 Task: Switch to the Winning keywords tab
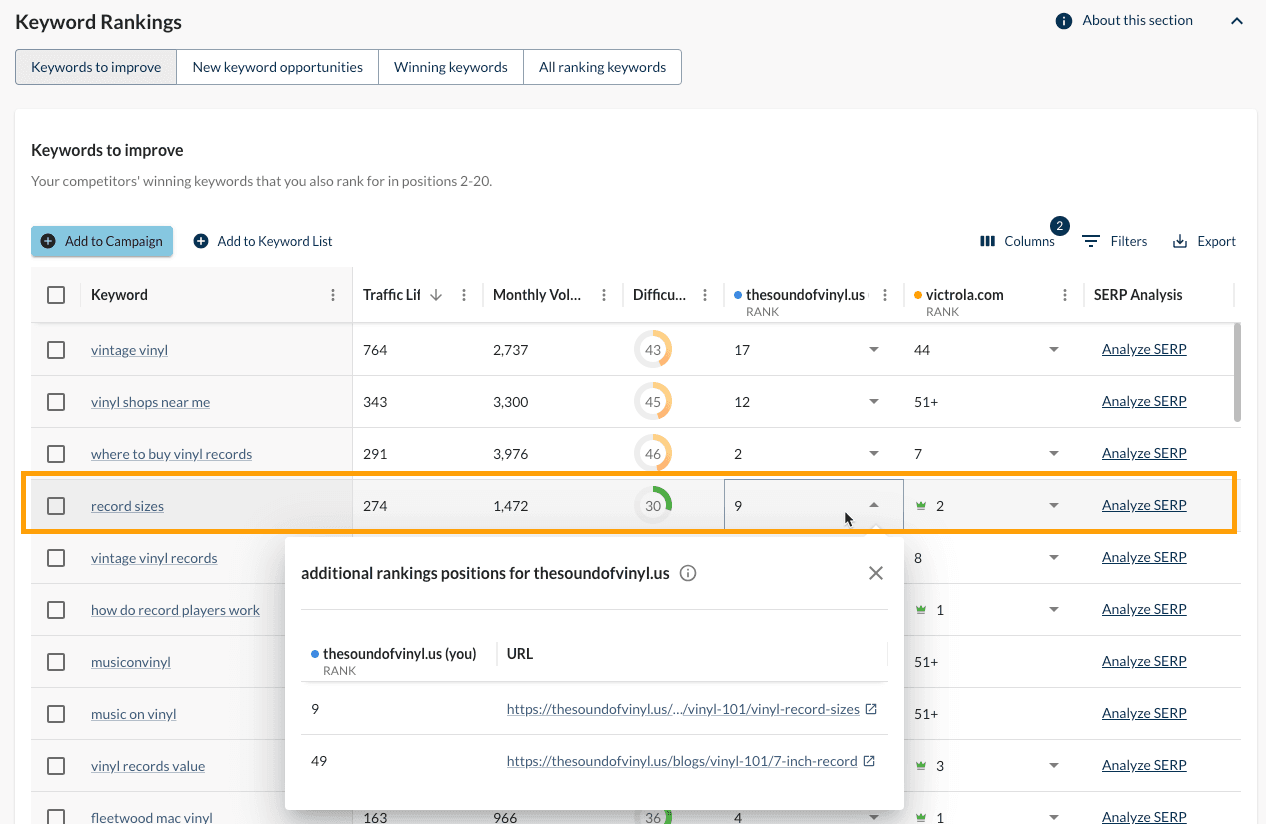(x=450, y=66)
